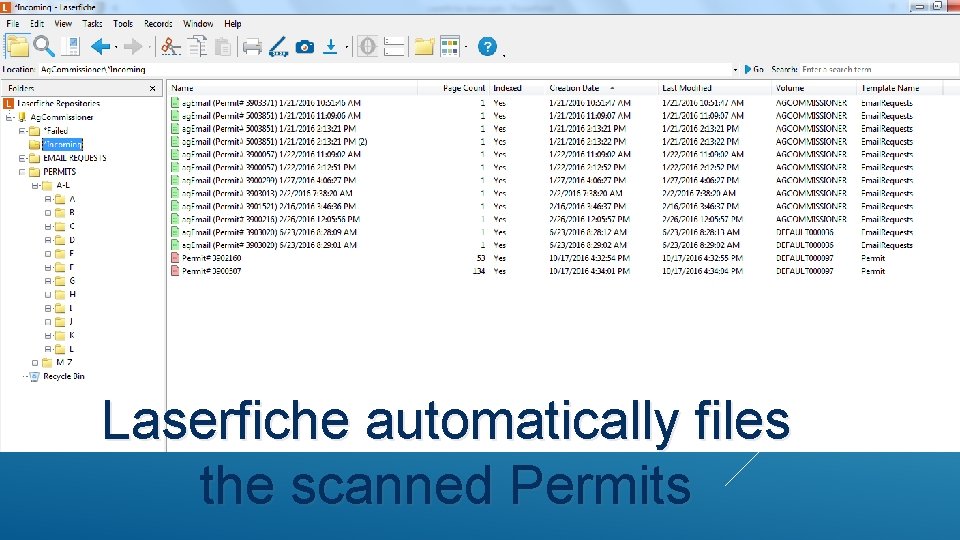The width and height of the screenshot is (960, 540).
Task: Expand the G subfolder node
Action: pyautogui.click(x=48, y=281)
